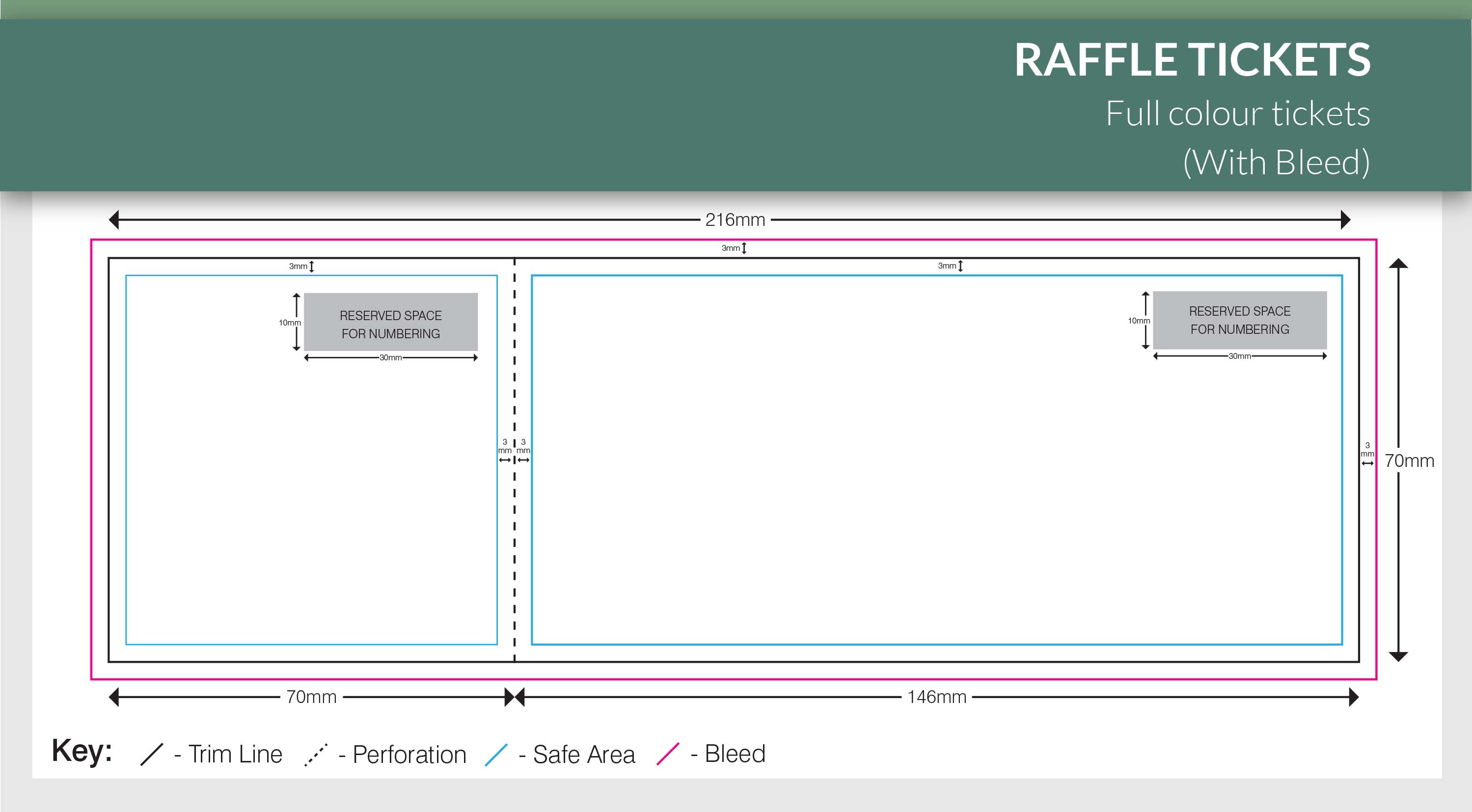Click the RAFFLE TICKETS heading
Screen dimensions: 1472x812
[1192, 60]
